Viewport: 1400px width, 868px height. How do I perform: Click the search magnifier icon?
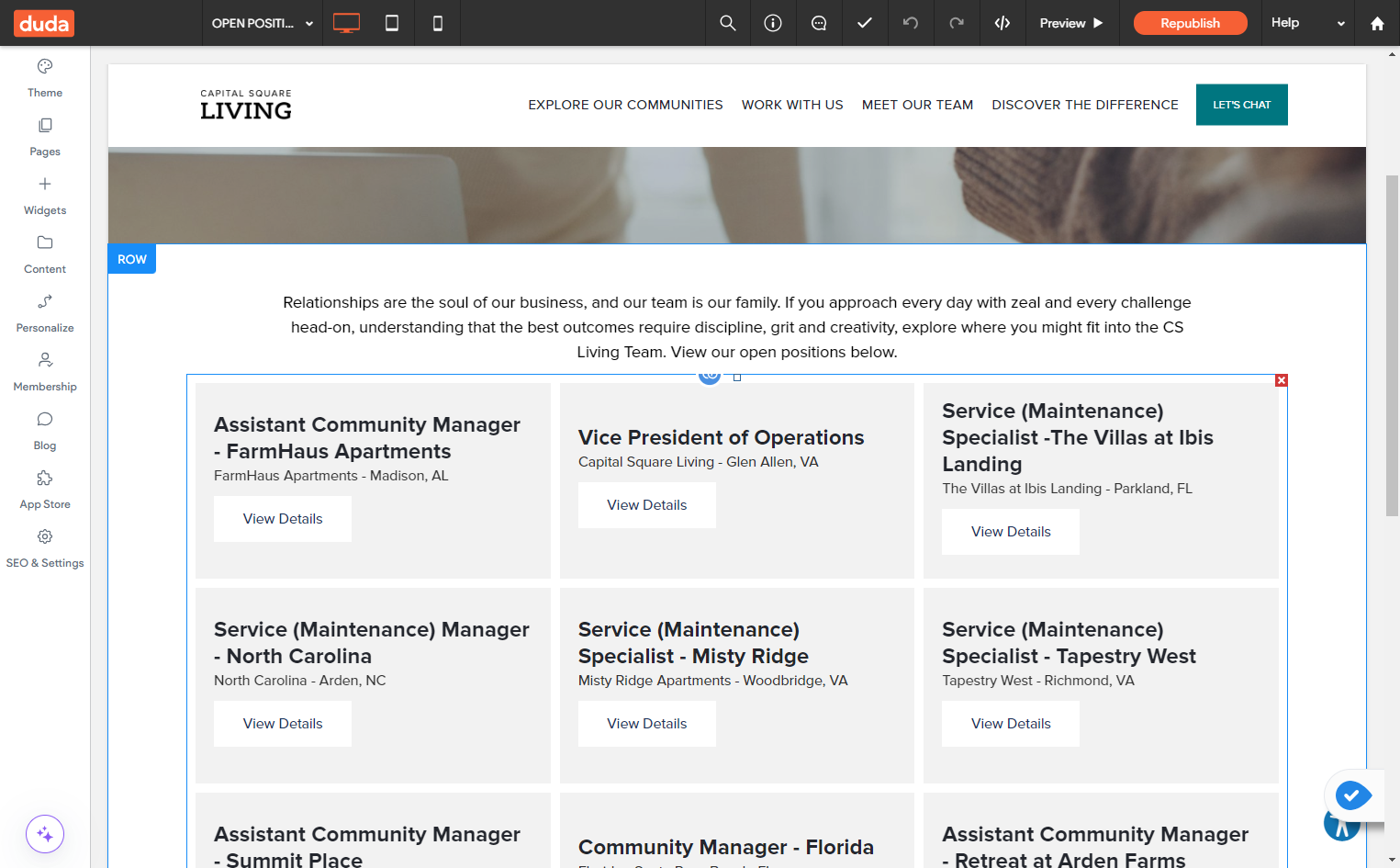coord(728,23)
